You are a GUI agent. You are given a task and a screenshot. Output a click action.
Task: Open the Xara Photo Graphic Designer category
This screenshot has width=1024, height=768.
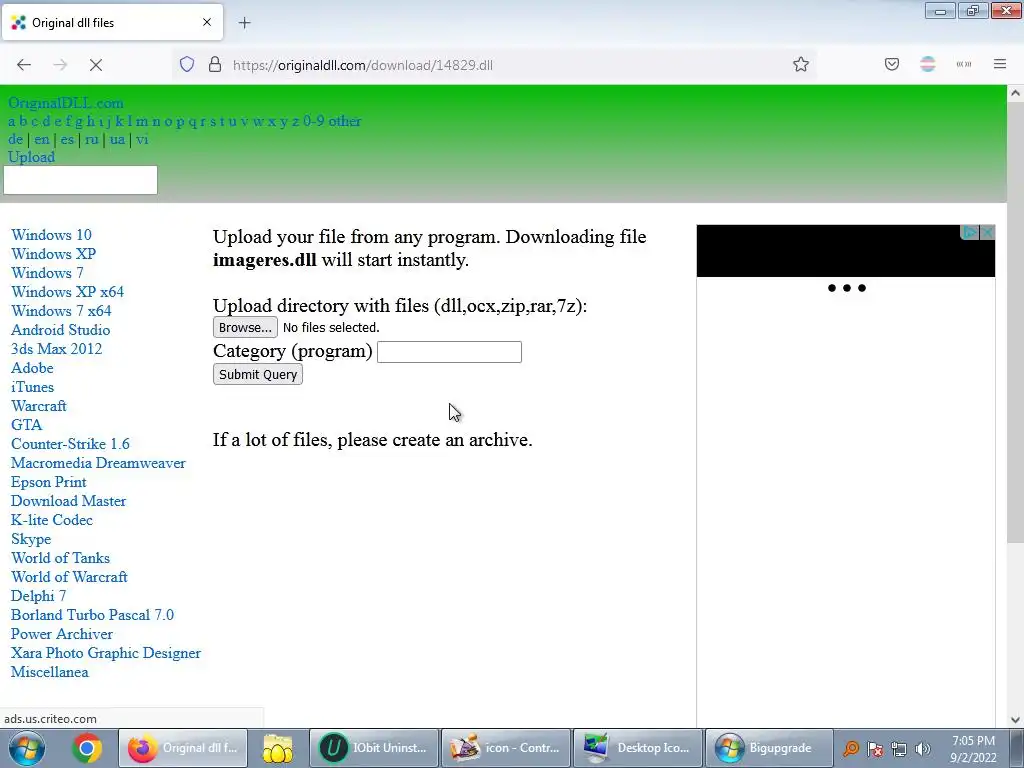pyautogui.click(x=106, y=653)
